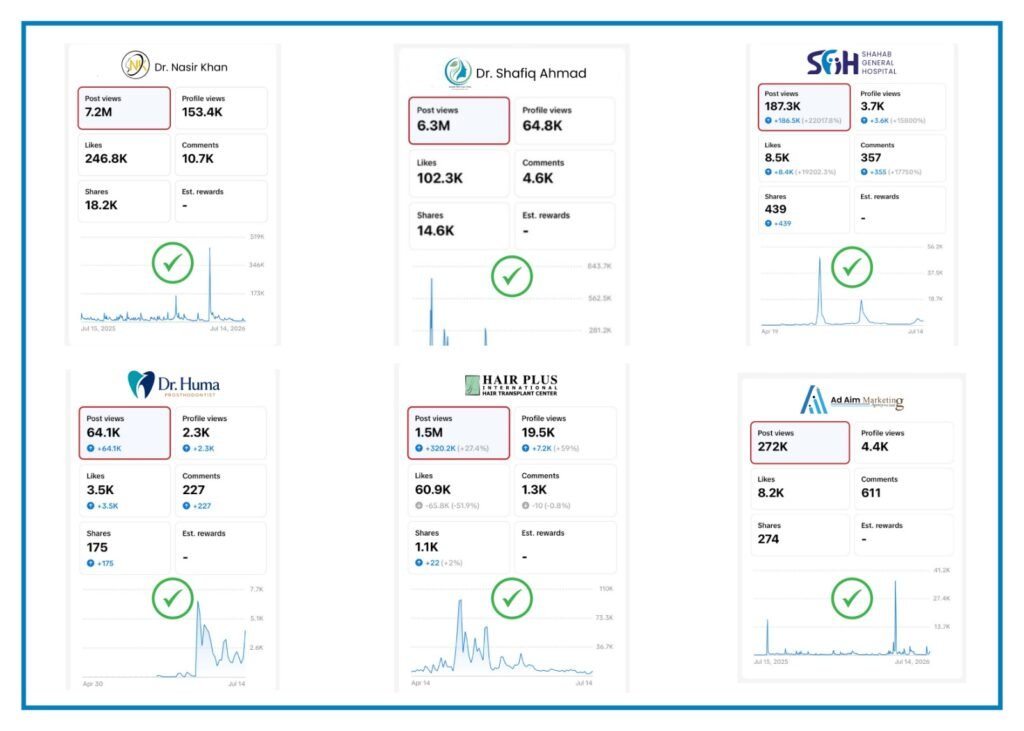Click the Apr 19 date under Shahab Hospital's chart
The width and height of the screenshot is (1024, 731).
click(770, 332)
